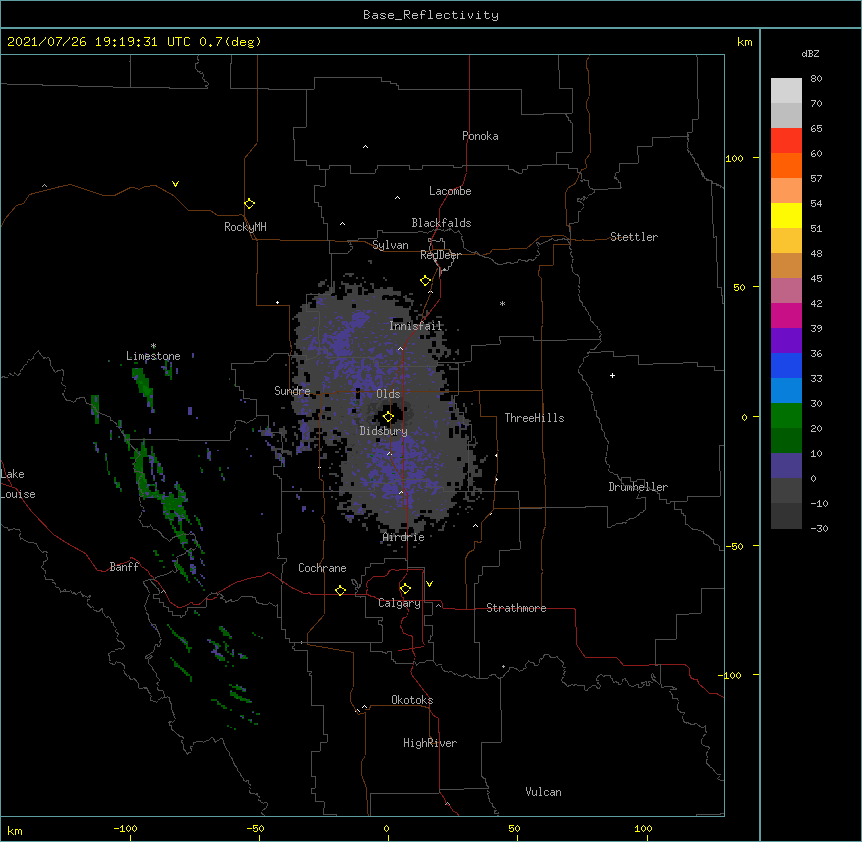This screenshot has height=842, width=862.
Task: Click the legend value -30 label
Action: (820, 528)
